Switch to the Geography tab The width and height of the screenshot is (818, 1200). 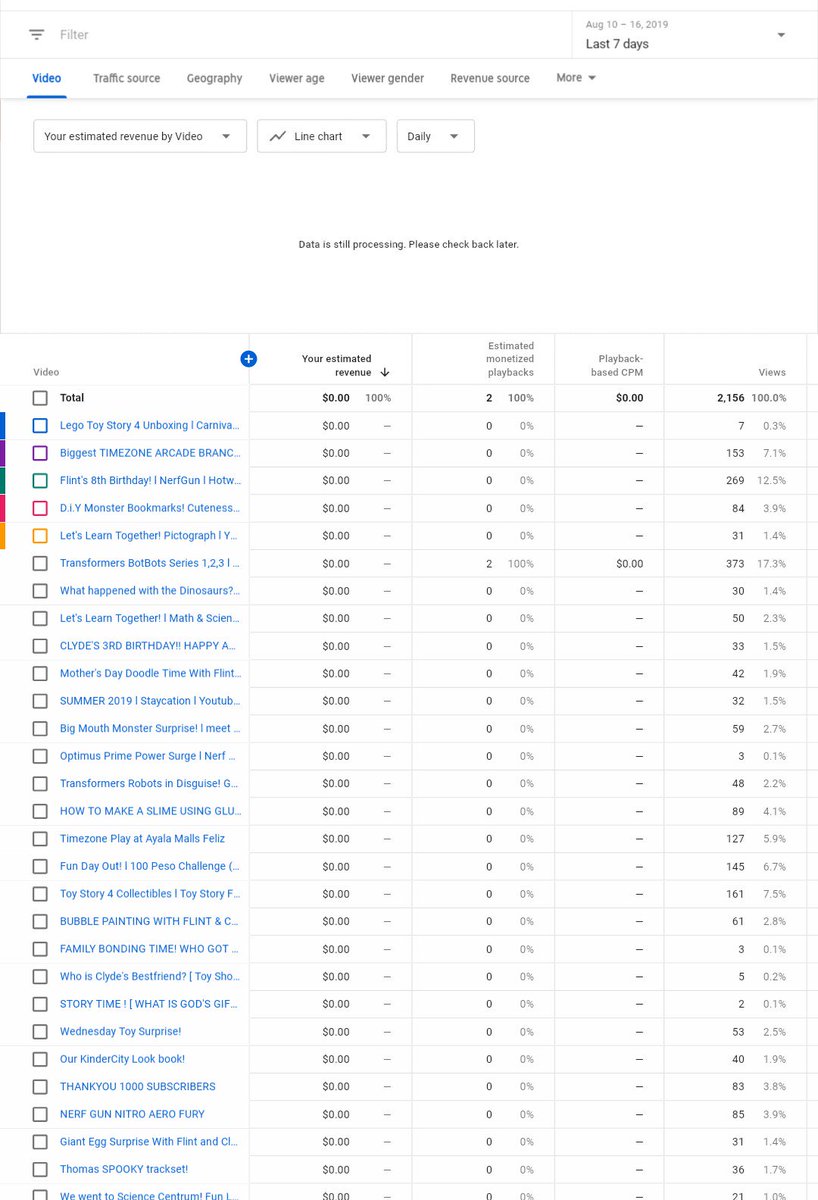215,78
